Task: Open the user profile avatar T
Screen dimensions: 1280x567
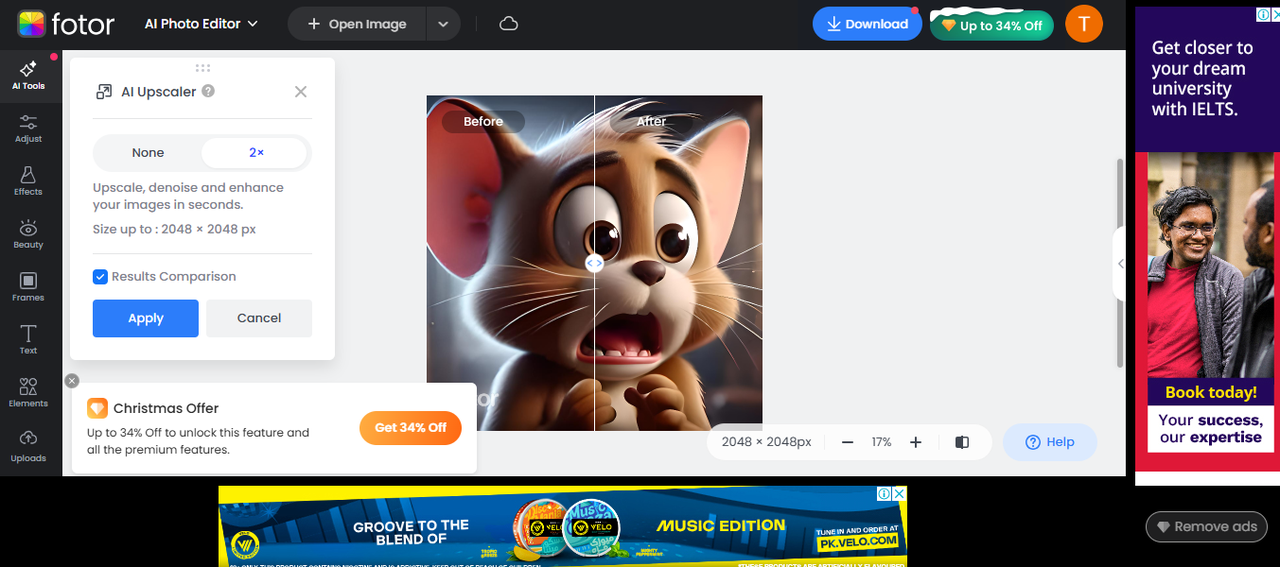Action: [x=1084, y=24]
